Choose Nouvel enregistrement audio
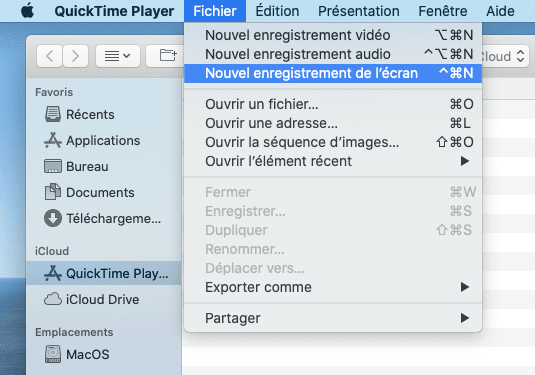535x375 pixels. point(333,54)
